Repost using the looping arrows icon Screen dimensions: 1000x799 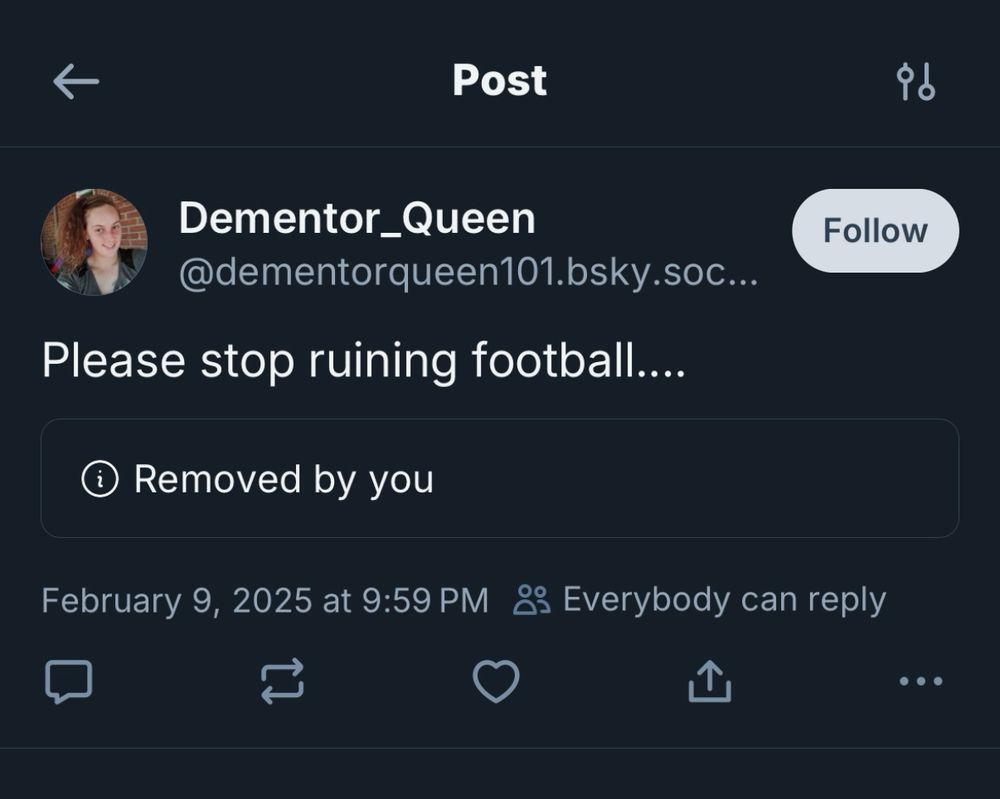283,682
